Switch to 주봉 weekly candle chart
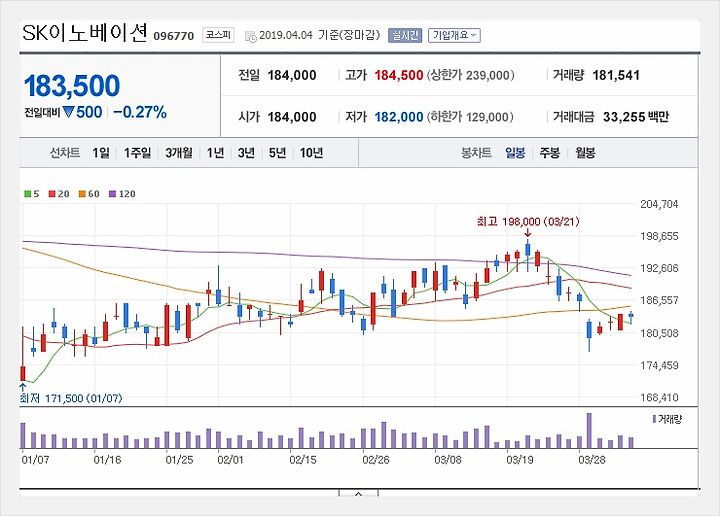The image size is (720, 516). (x=550, y=152)
